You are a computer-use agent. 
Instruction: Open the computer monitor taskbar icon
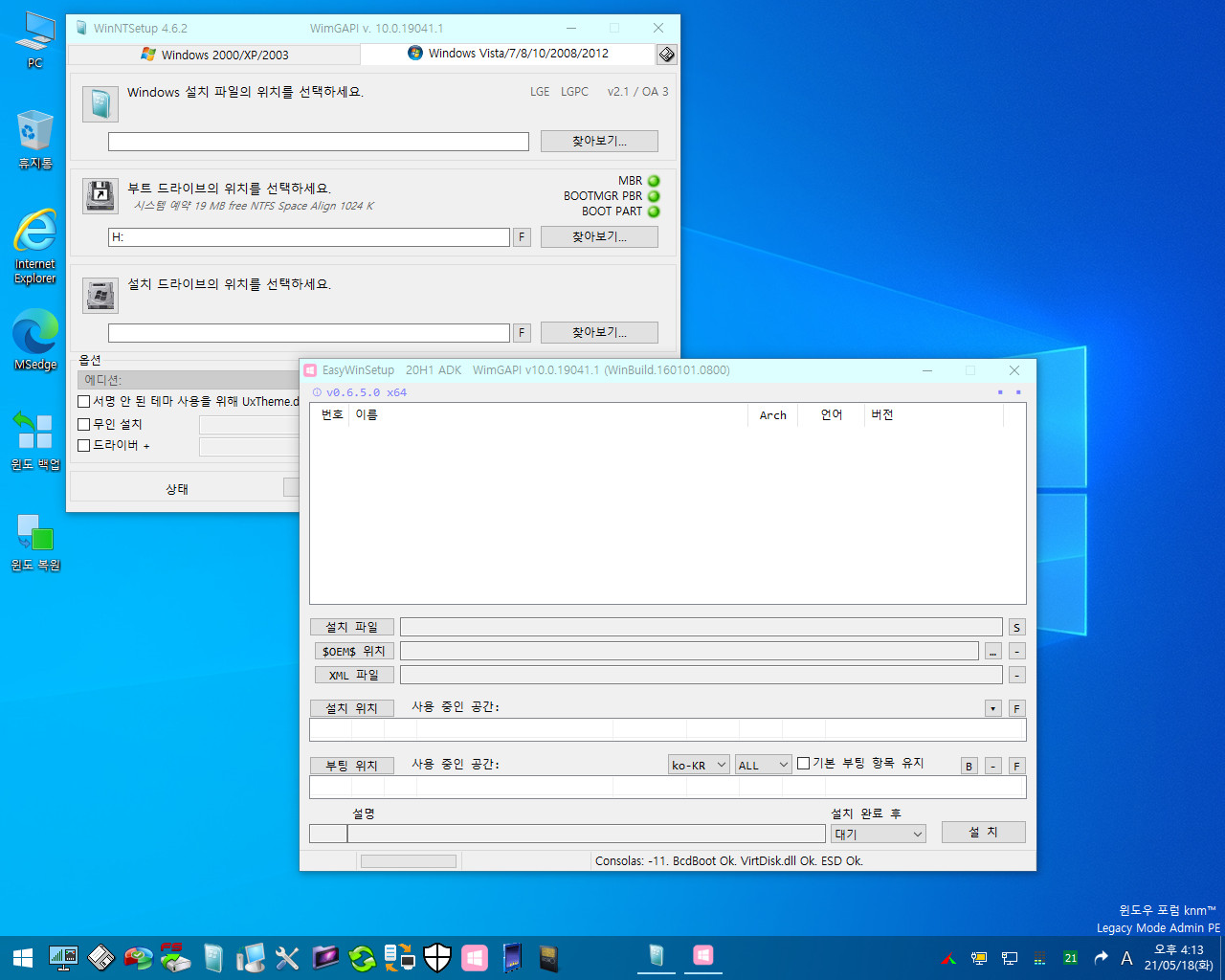(251, 957)
